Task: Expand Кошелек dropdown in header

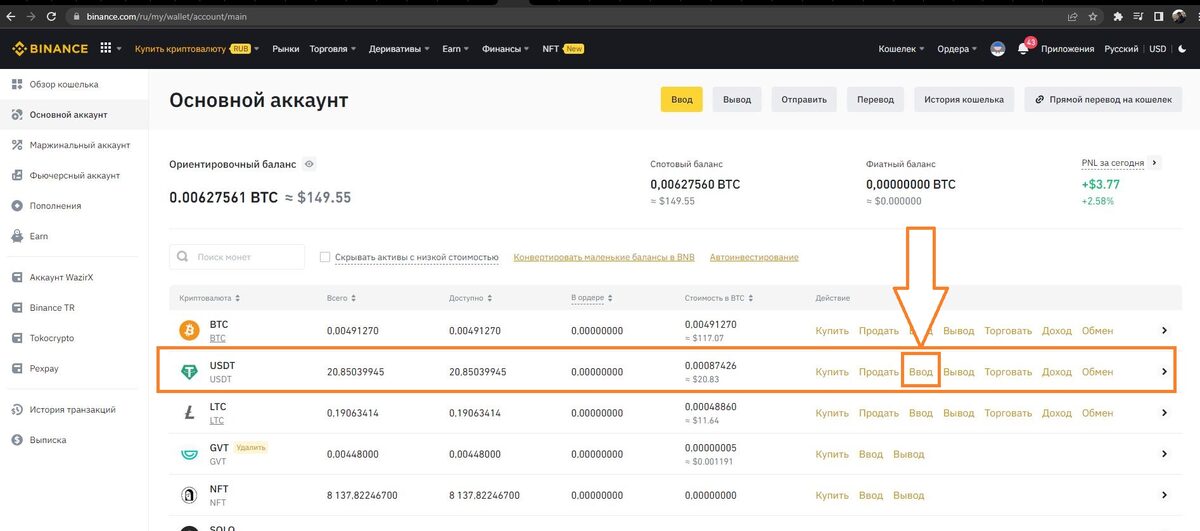Action: (x=901, y=48)
